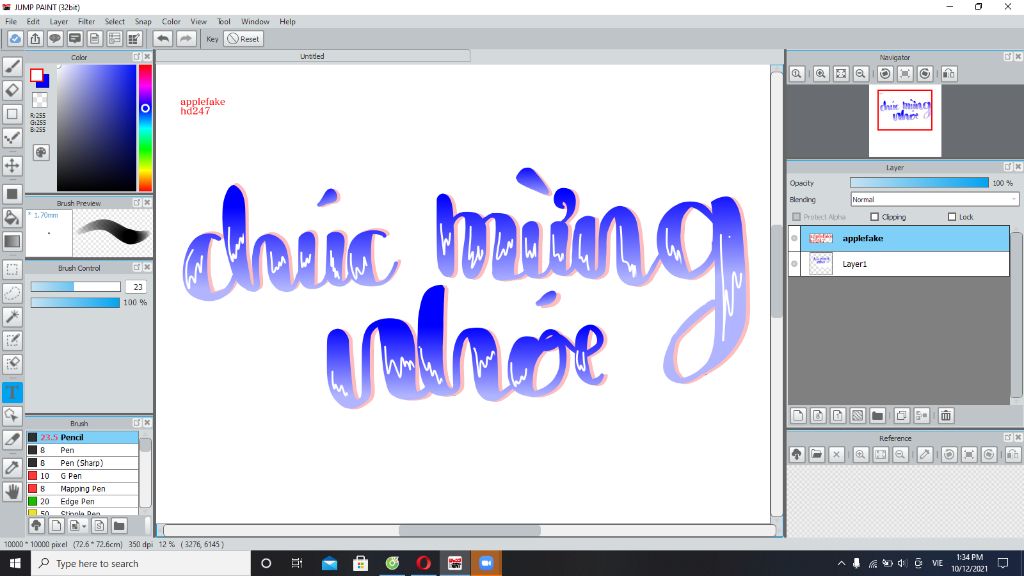Hide the applefake layer
The width and height of the screenshot is (1024, 576).
795,238
